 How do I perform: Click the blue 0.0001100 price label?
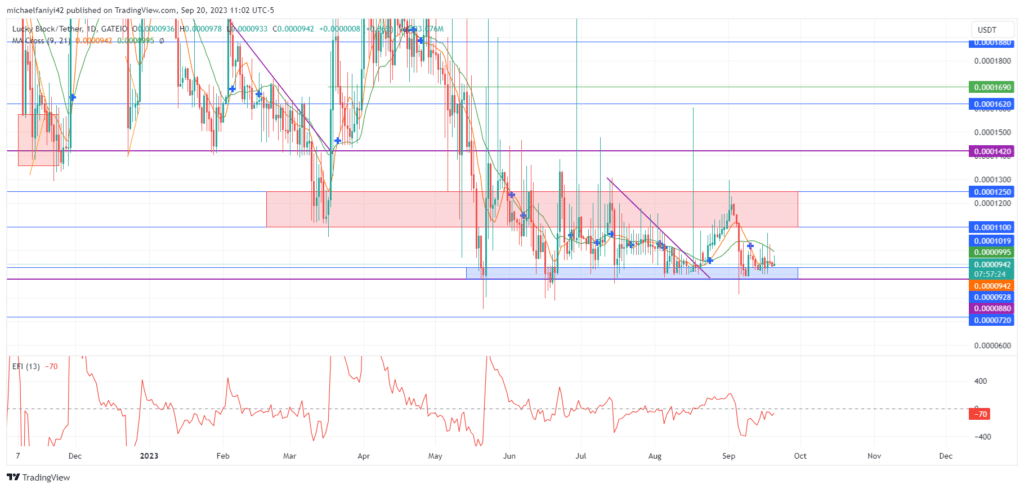coord(989,227)
